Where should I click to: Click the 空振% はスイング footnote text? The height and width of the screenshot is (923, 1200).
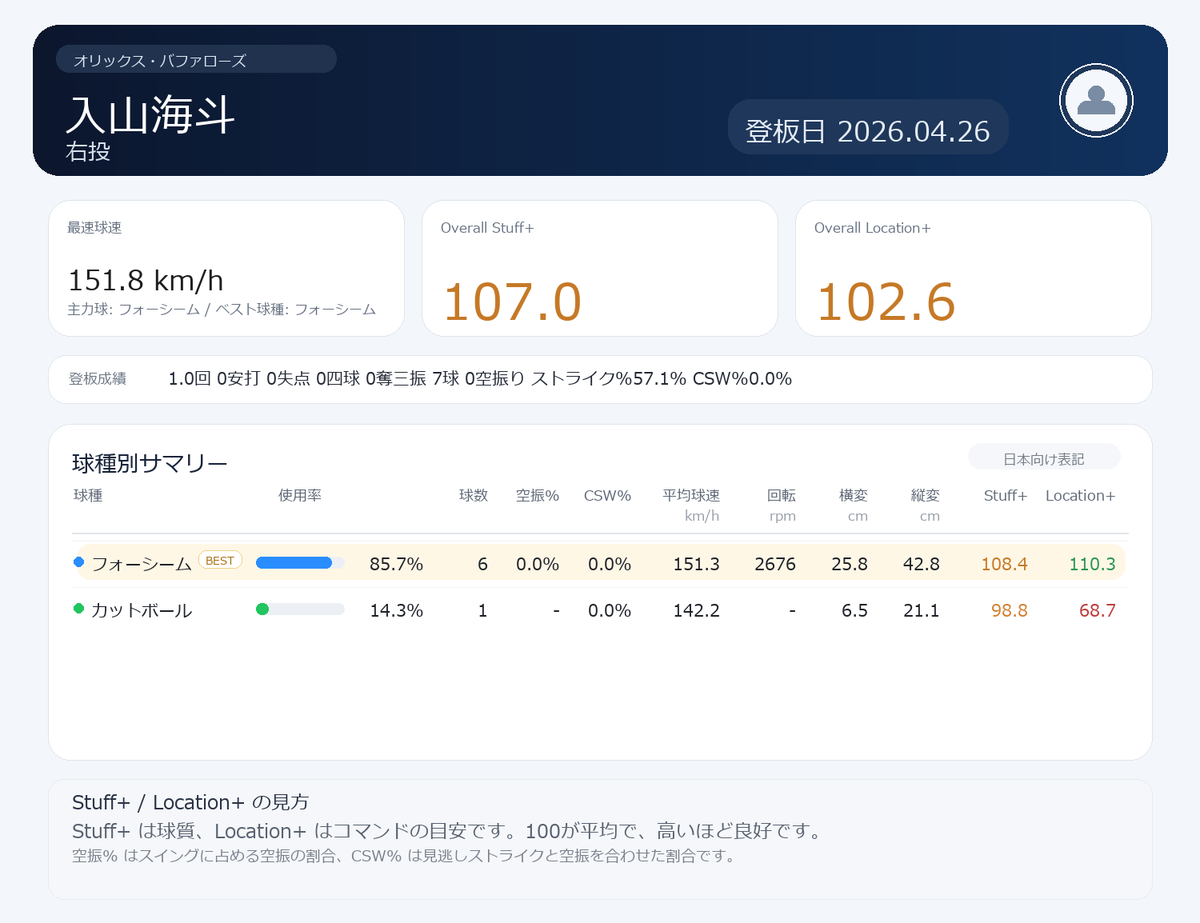pos(403,856)
